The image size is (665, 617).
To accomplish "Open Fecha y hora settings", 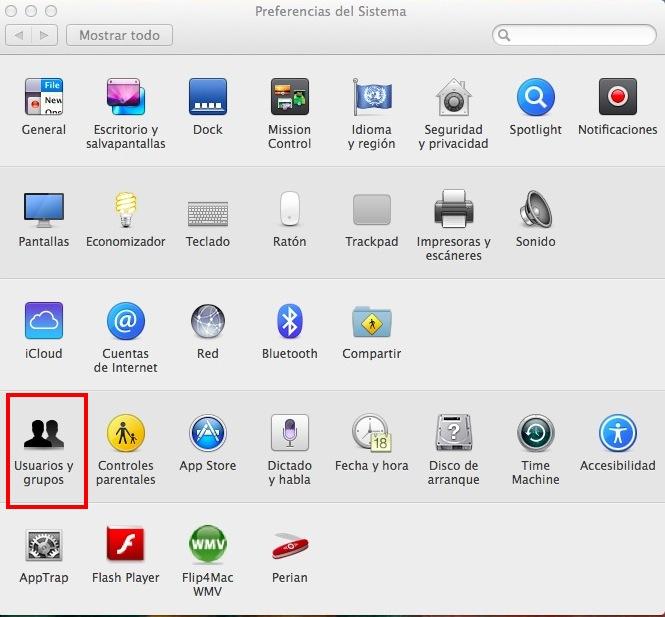I will (x=371, y=433).
